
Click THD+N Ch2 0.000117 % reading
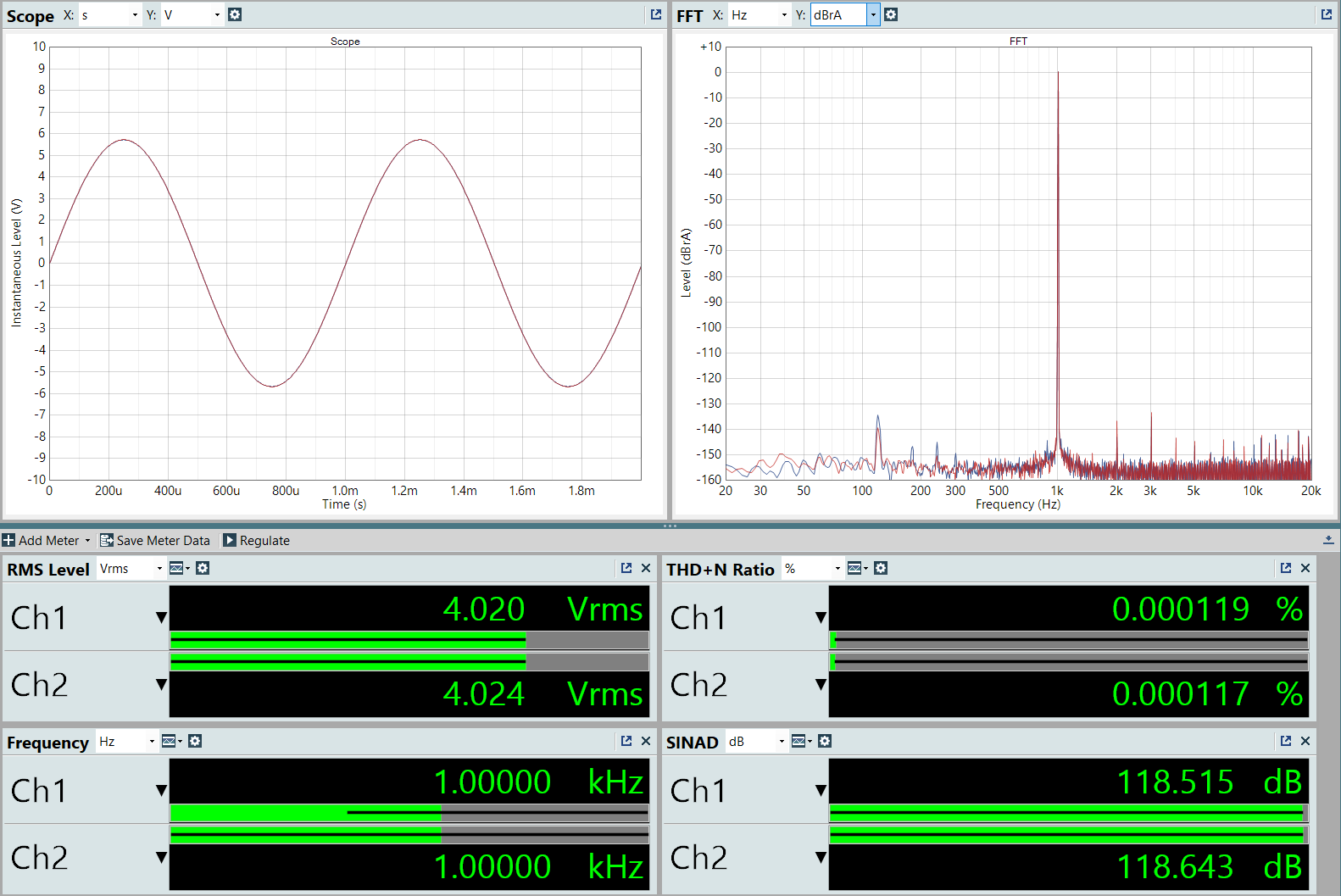click(1208, 693)
